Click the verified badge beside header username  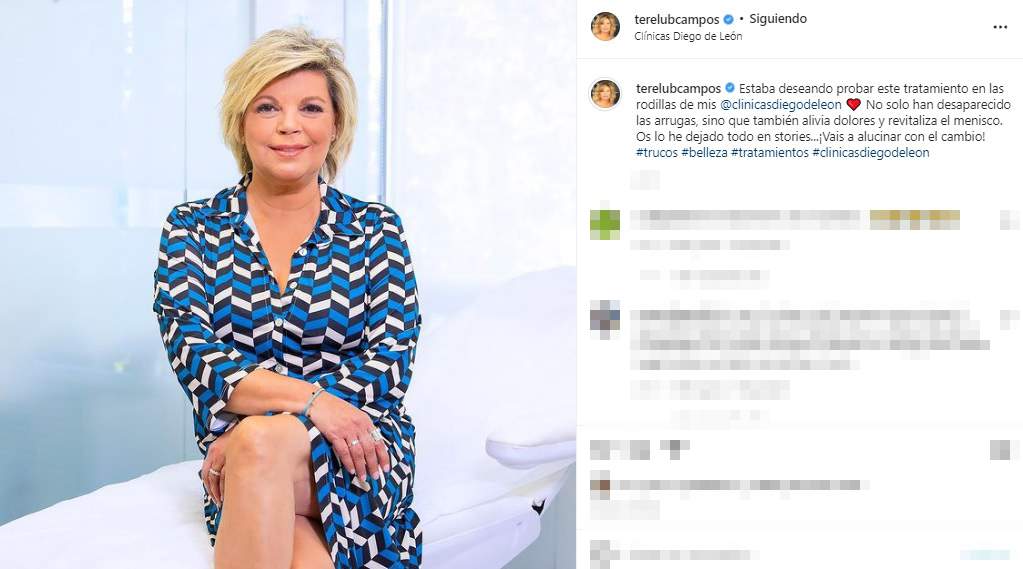(x=728, y=20)
